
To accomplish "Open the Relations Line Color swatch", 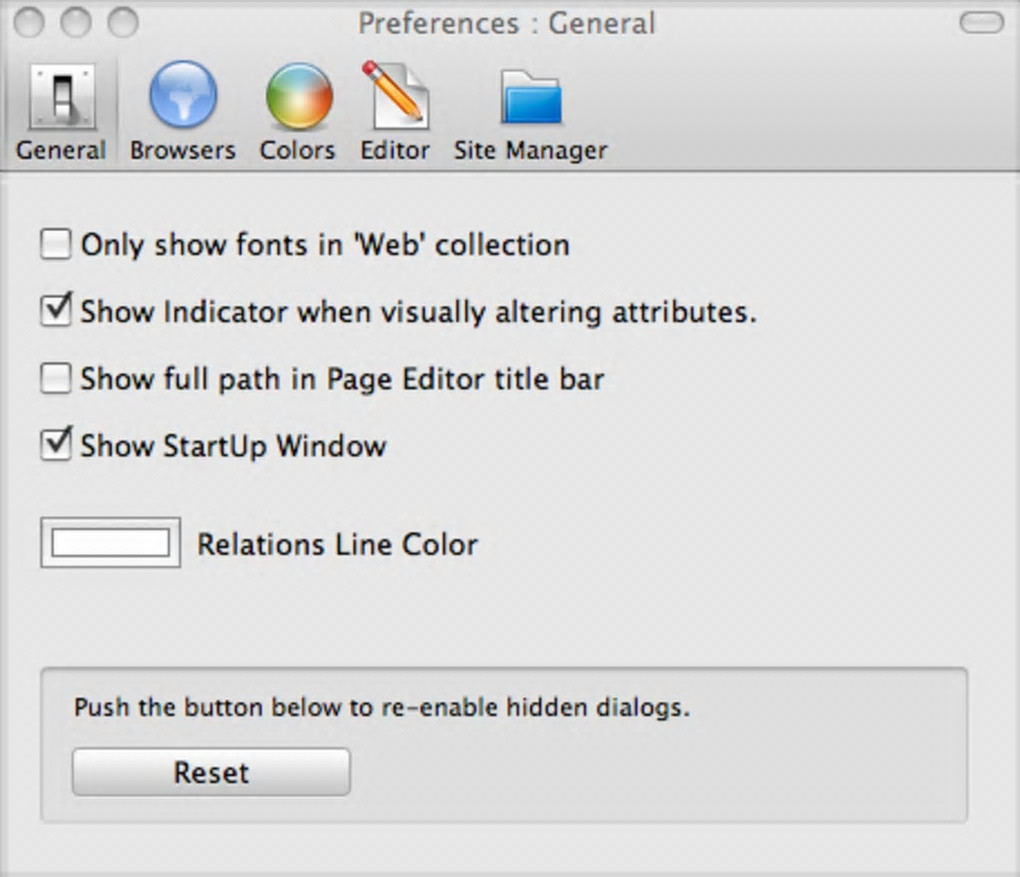I will coord(110,543).
